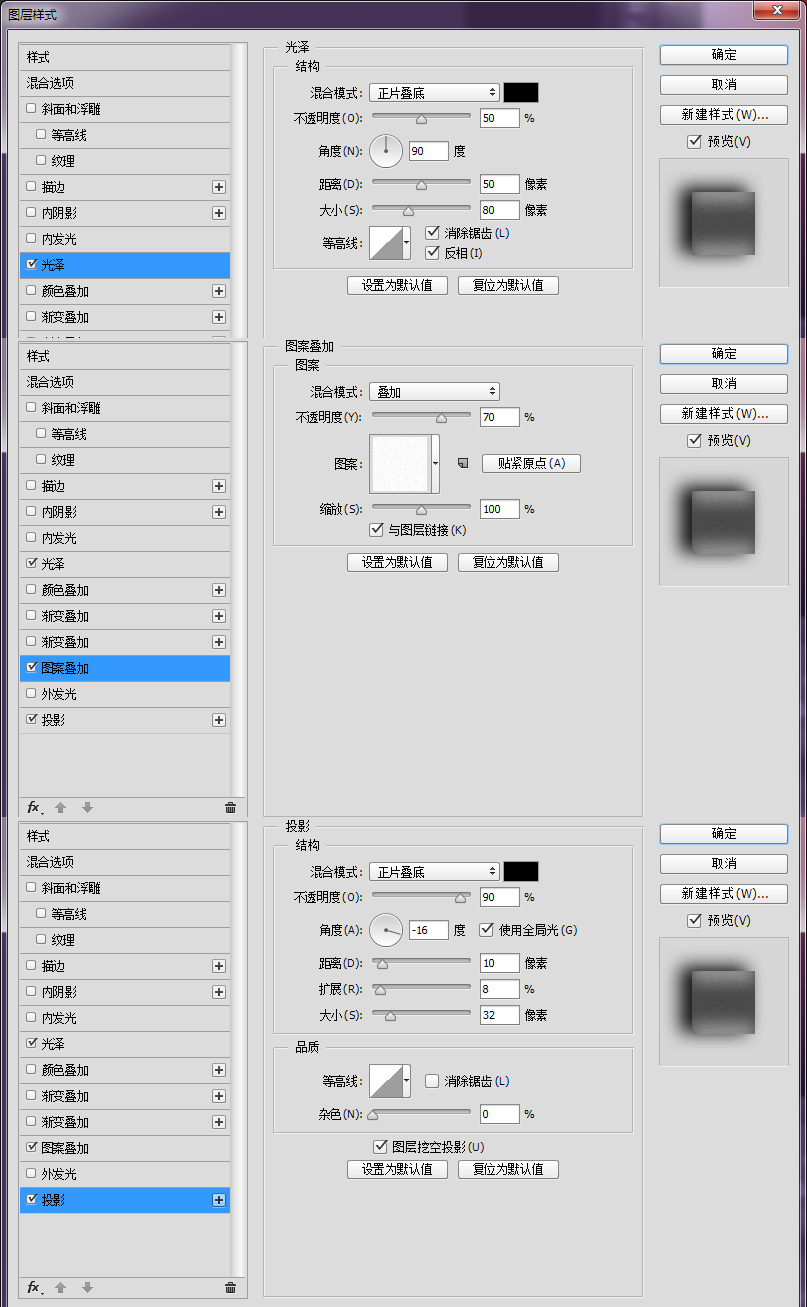Click 复位为默认值 in the 投影 section
Viewport: 807px width, 1307px height.
[508, 1169]
